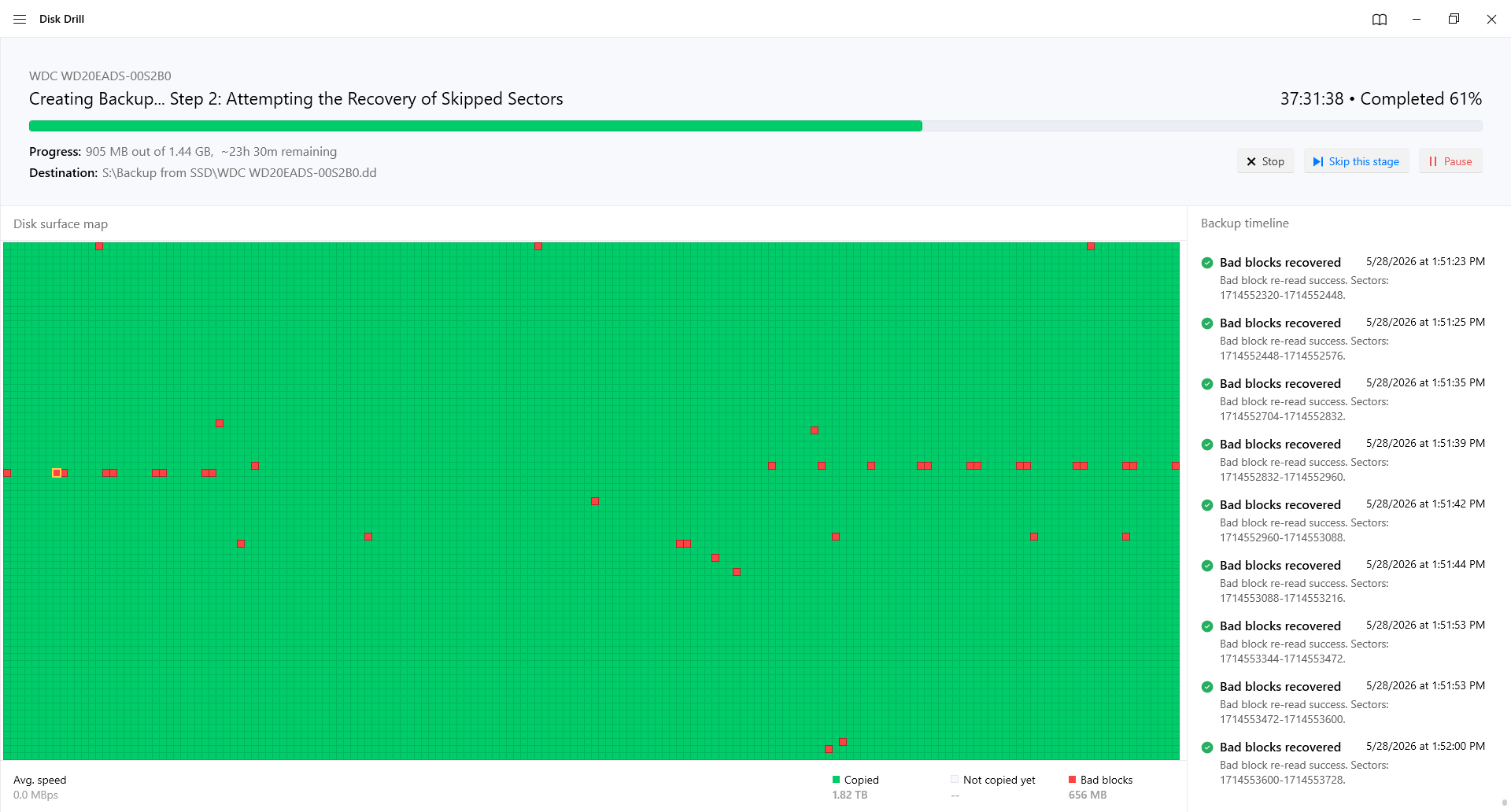Click the 656 MB bad blocks value
This screenshot has height=812, width=1511.
coord(1088,795)
